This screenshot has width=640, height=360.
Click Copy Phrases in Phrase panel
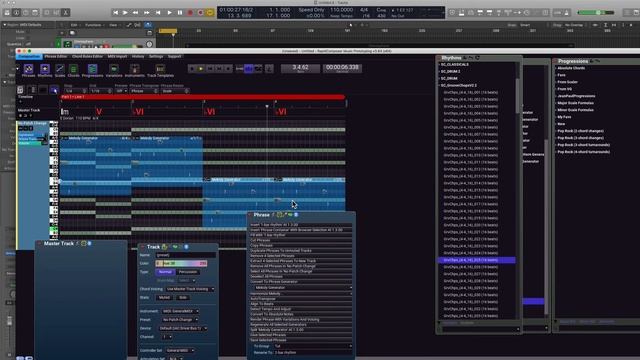click(x=301, y=246)
